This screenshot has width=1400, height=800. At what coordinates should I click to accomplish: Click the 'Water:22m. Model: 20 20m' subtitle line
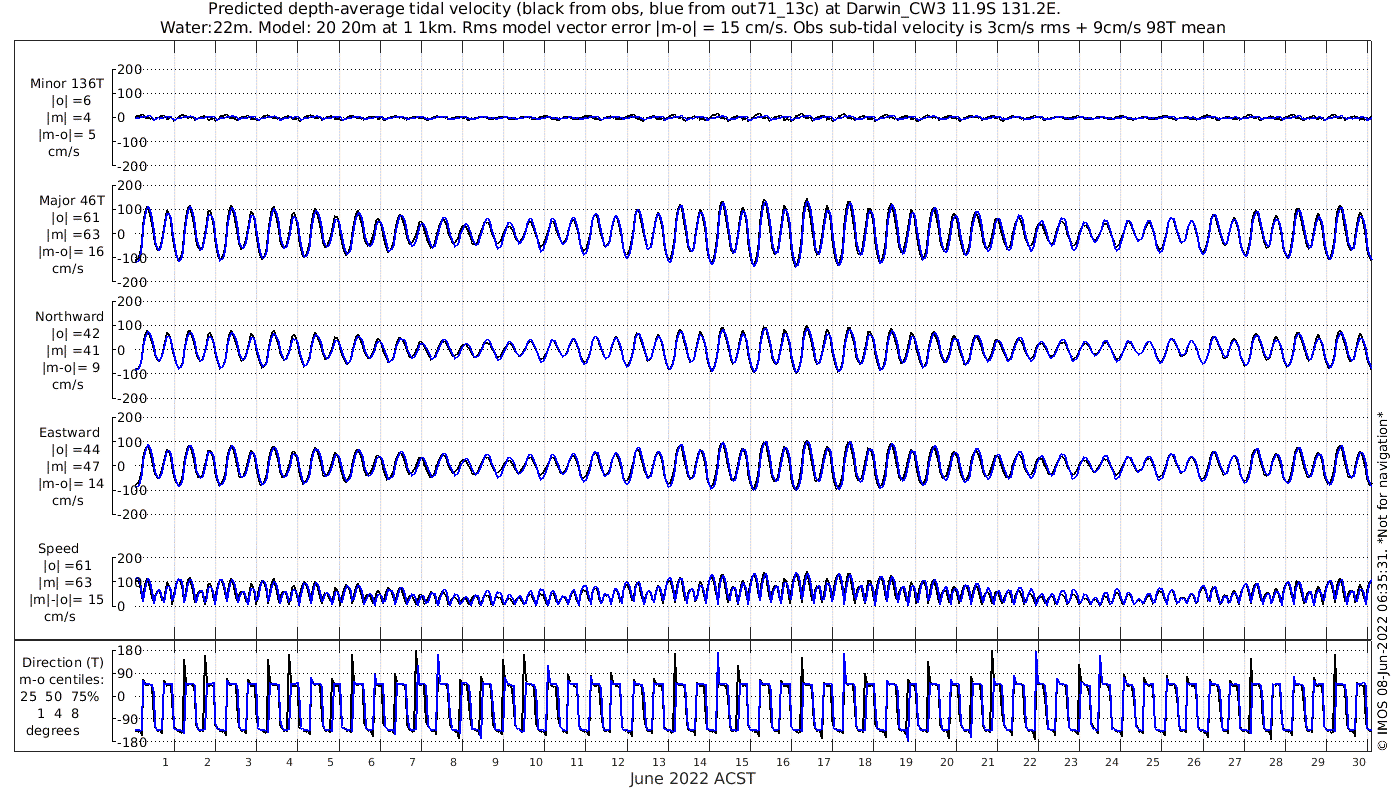click(x=692, y=27)
